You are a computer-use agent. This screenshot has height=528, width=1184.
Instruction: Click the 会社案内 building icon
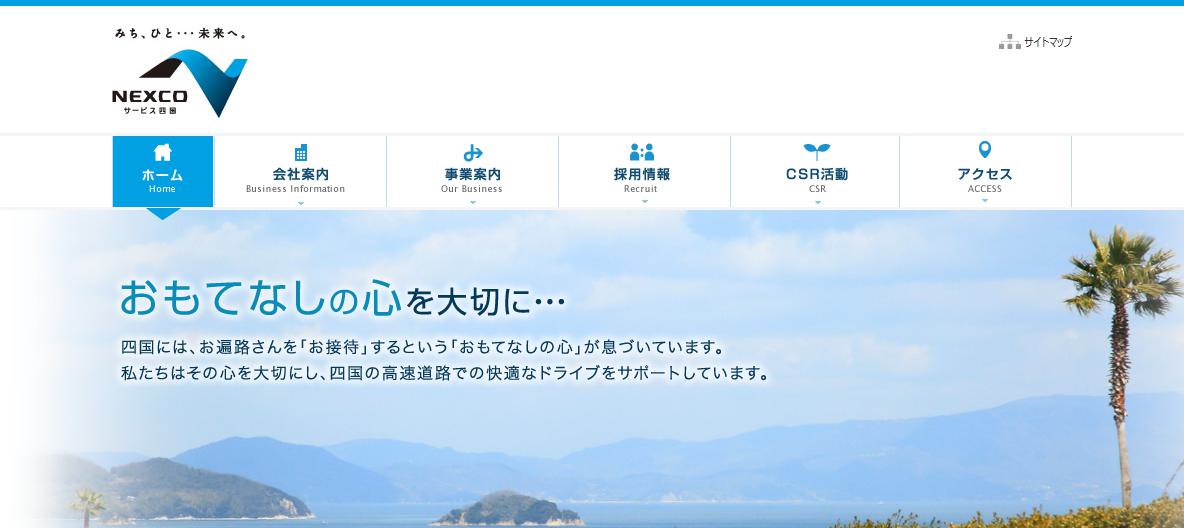pos(301,153)
